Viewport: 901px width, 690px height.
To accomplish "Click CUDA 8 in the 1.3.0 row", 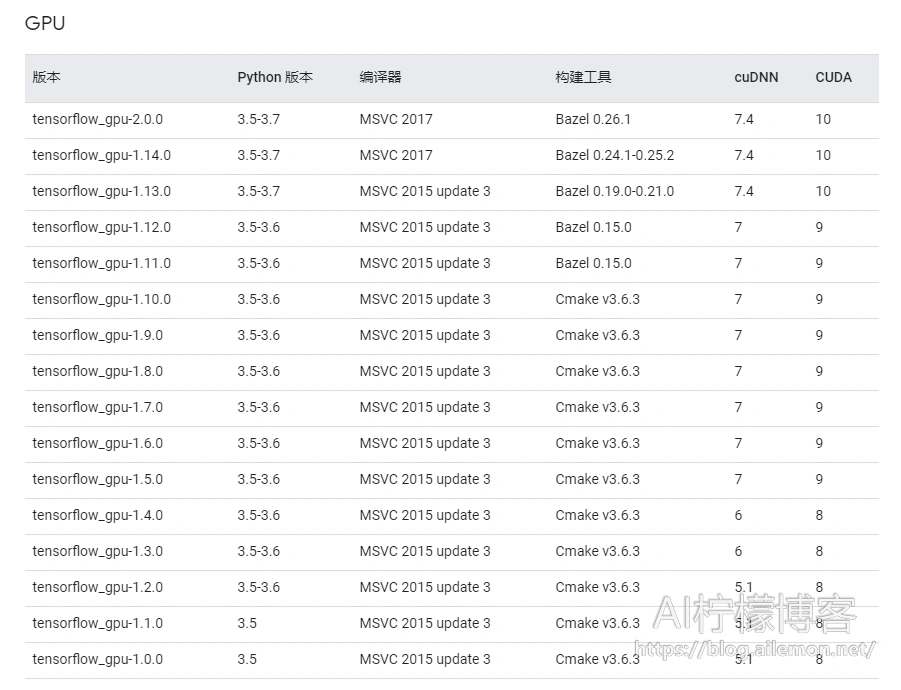I will [819, 552].
